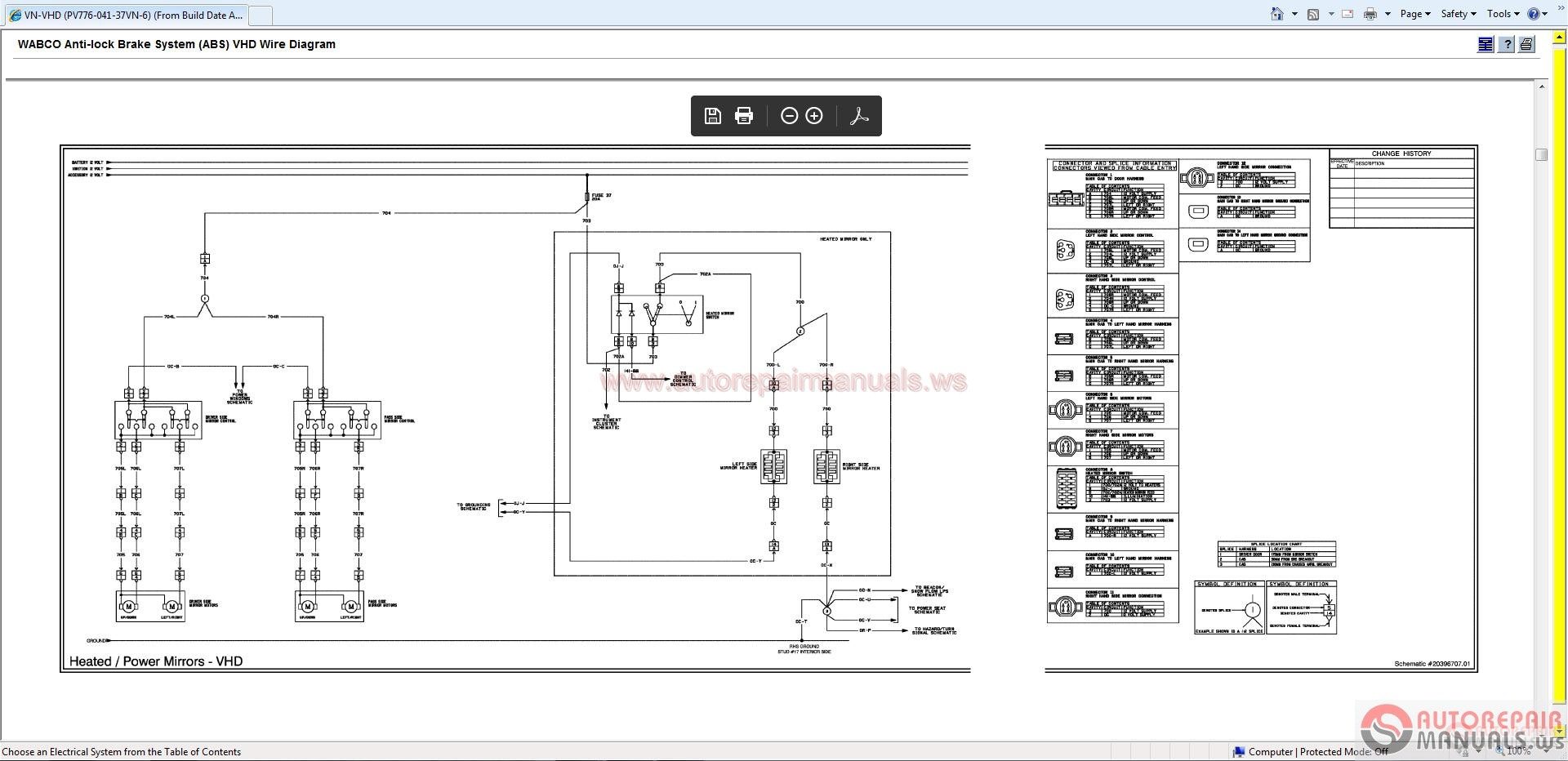
Task: Click the Schematic #20396707.01 label
Action: pyautogui.click(x=1432, y=664)
